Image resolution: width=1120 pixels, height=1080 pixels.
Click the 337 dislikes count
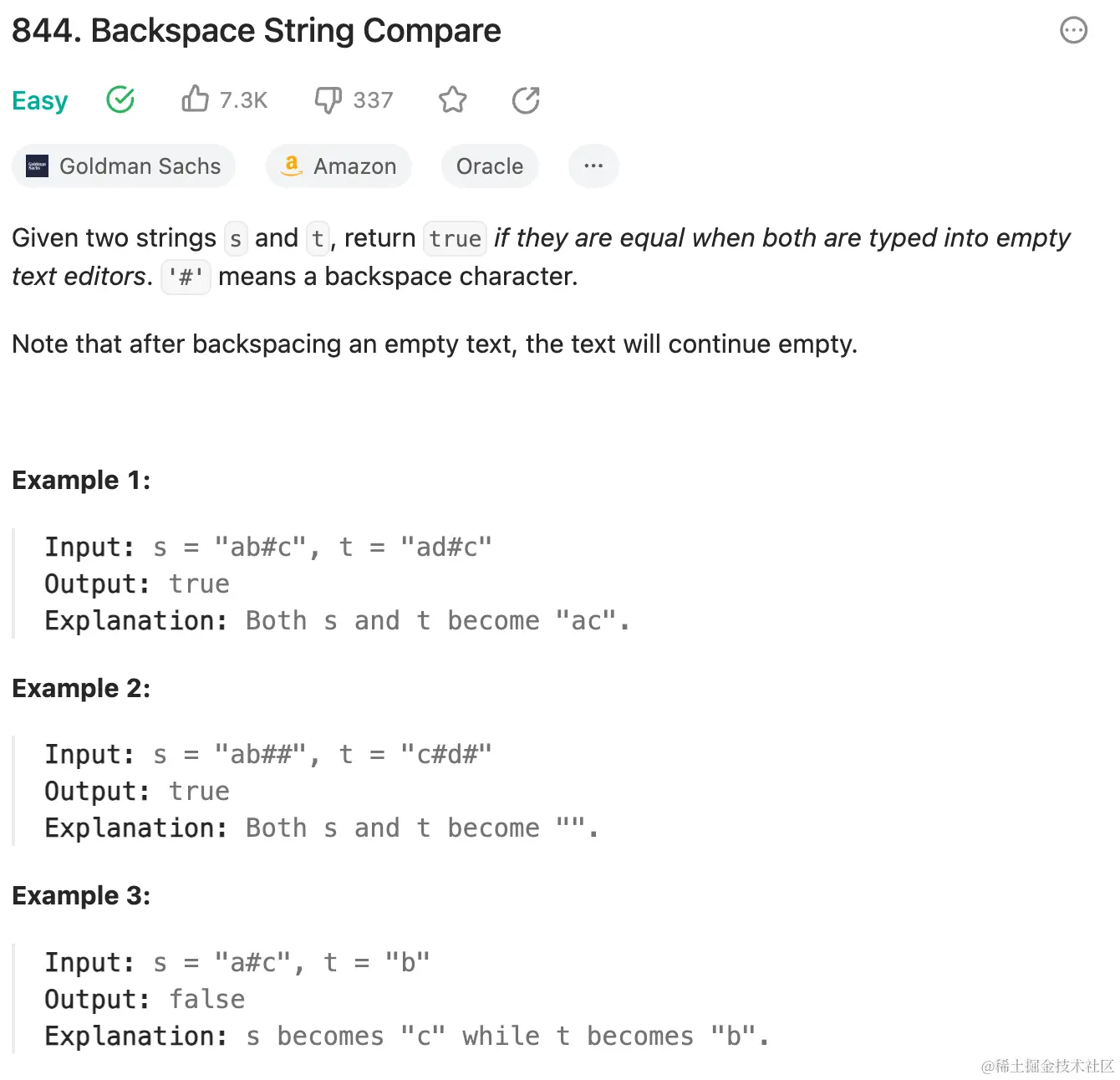[373, 100]
